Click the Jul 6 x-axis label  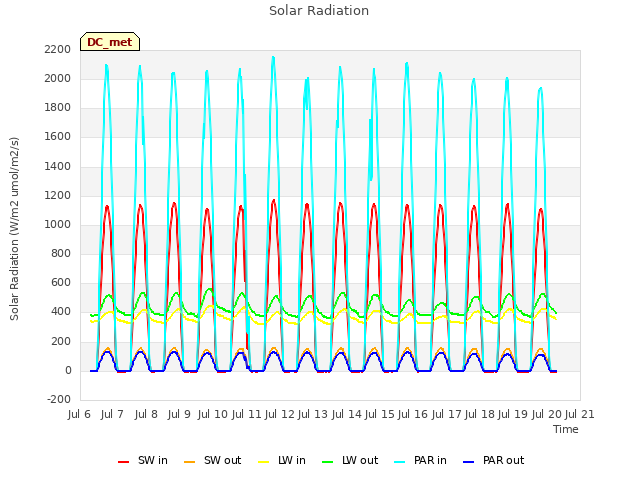[79, 414]
